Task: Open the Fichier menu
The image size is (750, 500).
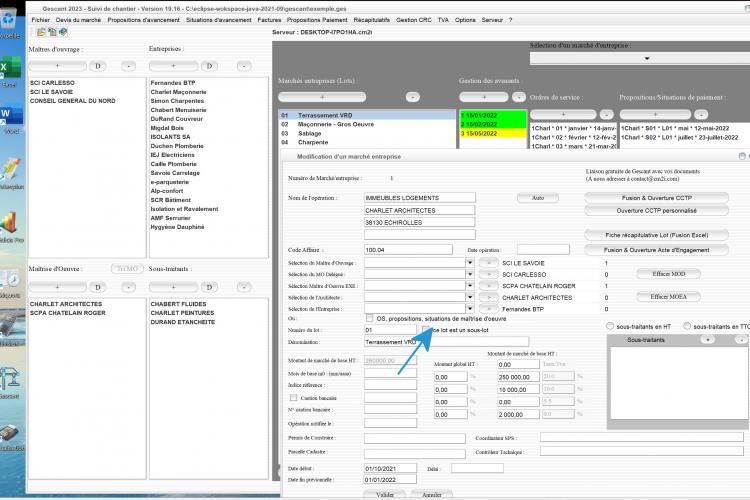Action: (41, 20)
